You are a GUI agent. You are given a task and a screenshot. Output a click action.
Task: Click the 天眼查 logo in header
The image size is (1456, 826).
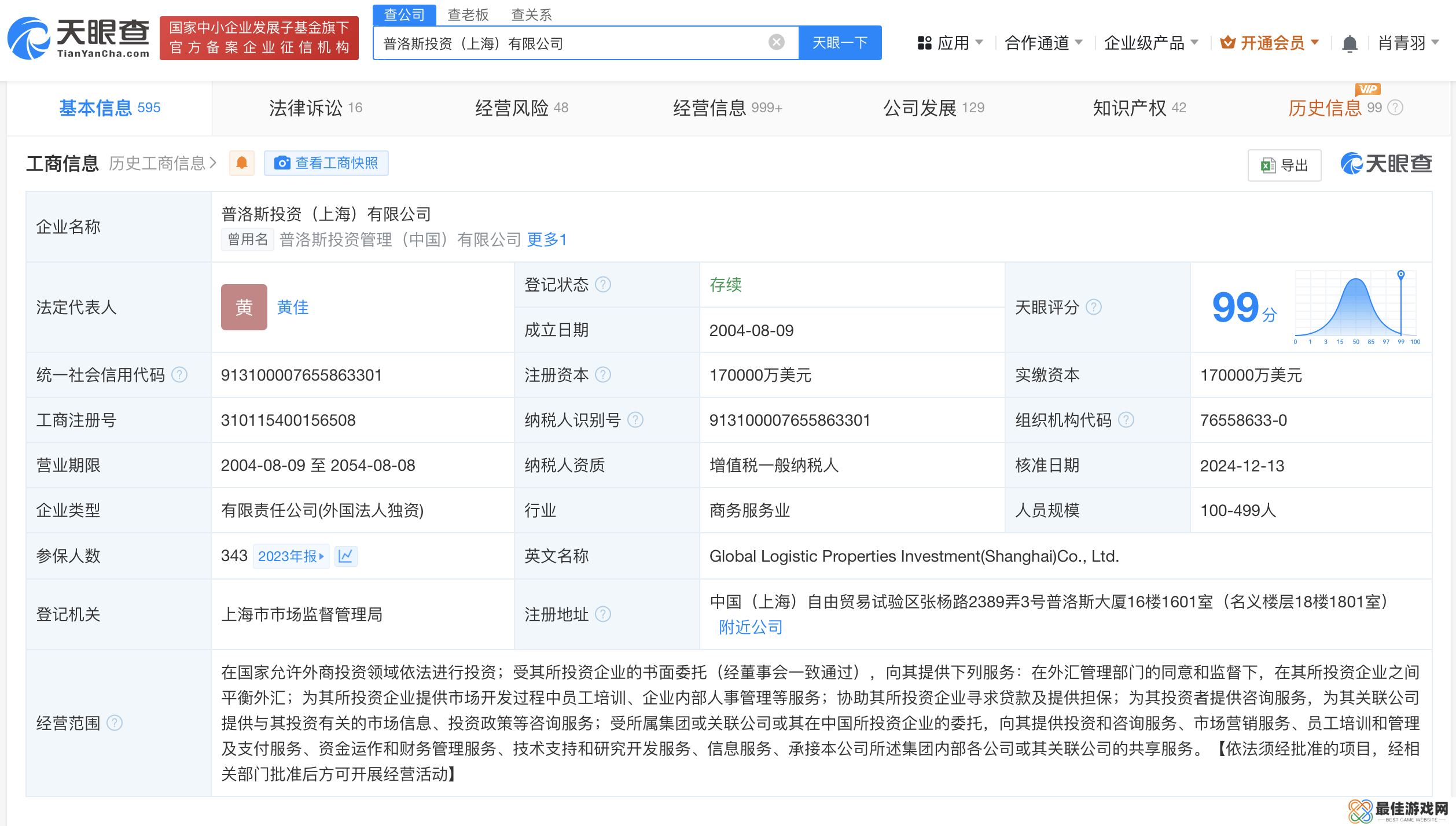tap(79, 38)
